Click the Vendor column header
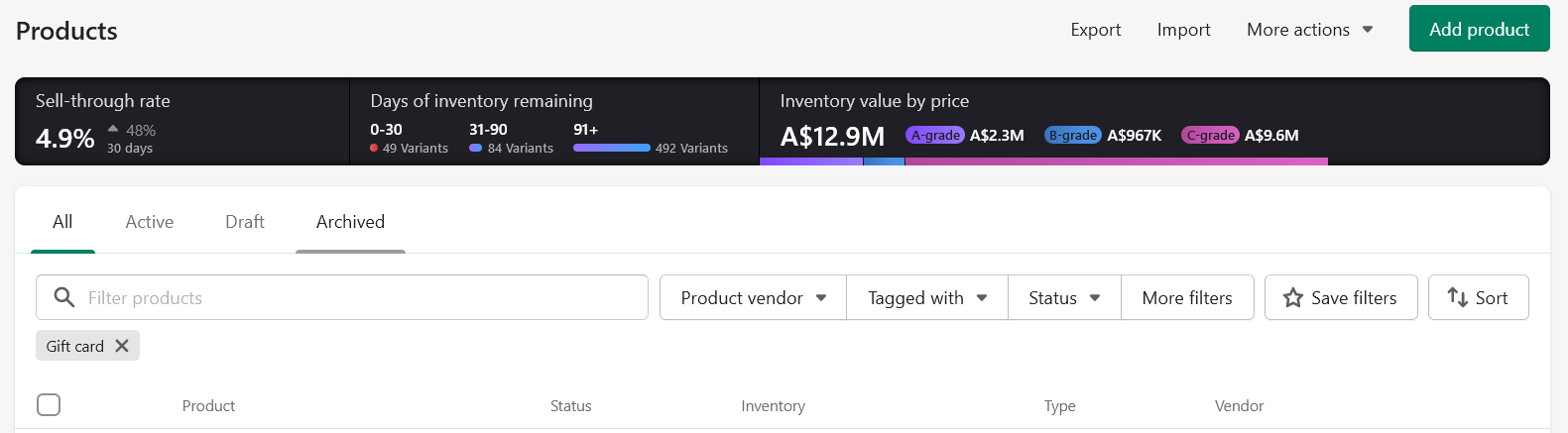1568x433 pixels. 1240,405
